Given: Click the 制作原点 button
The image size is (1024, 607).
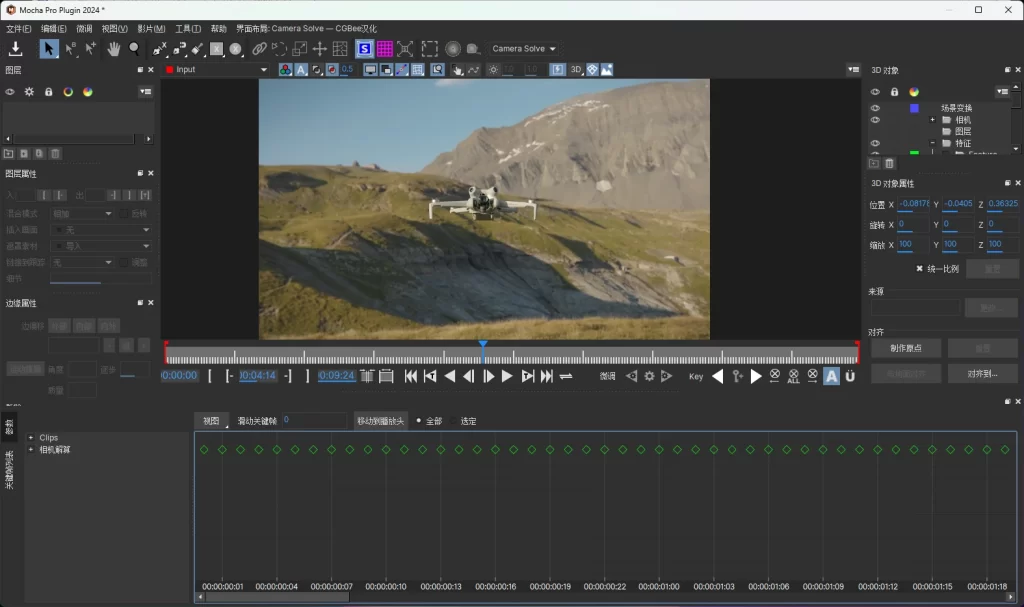Looking at the screenshot, I should point(904,348).
